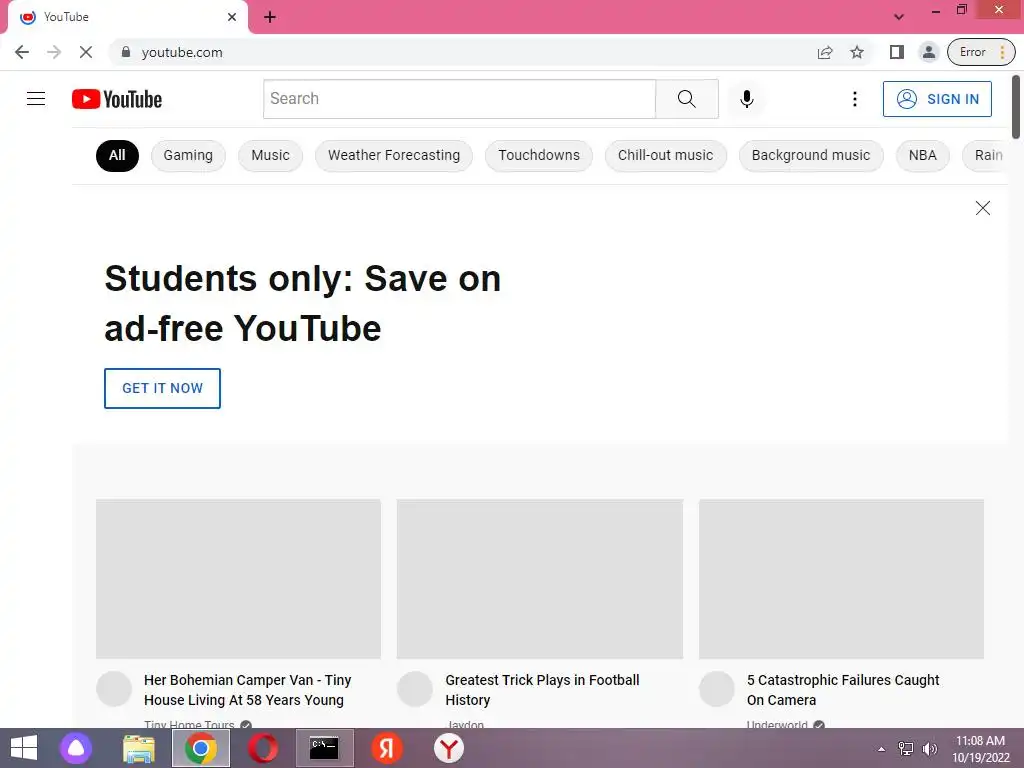Click the Chrome taskbar icon

click(x=200, y=748)
